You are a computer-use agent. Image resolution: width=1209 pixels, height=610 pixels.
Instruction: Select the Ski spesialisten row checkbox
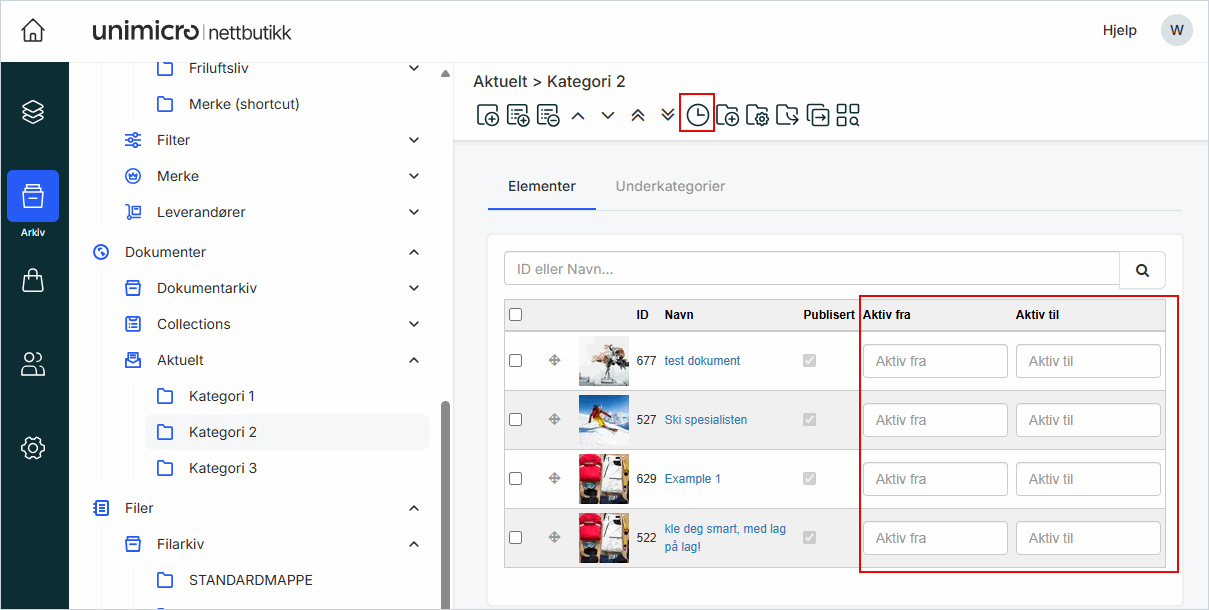pos(515,420)
